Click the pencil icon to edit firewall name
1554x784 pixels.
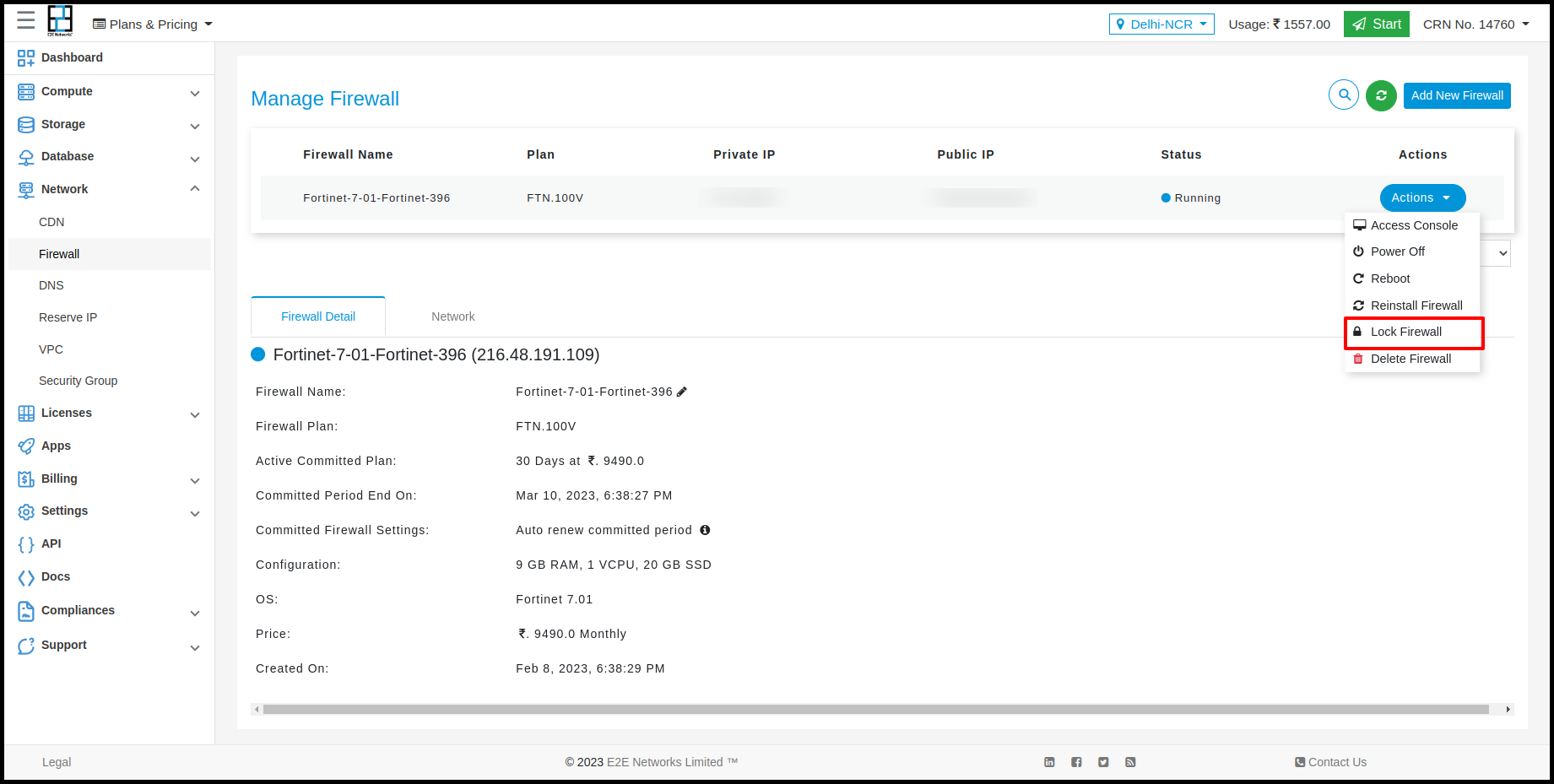point(682,392)
